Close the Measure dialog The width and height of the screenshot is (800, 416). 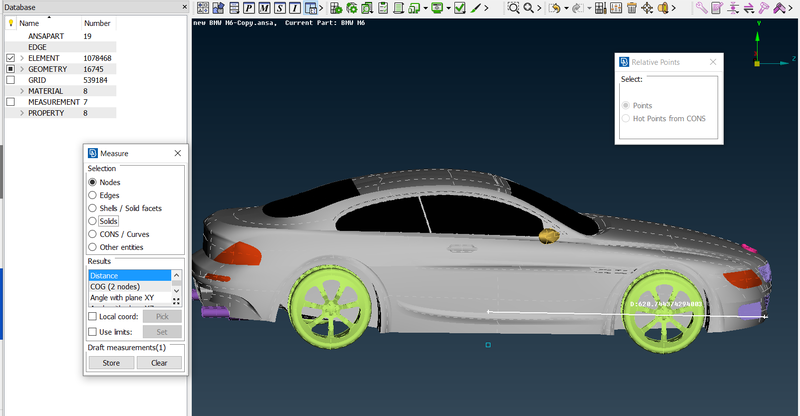(x=178, y=153)
